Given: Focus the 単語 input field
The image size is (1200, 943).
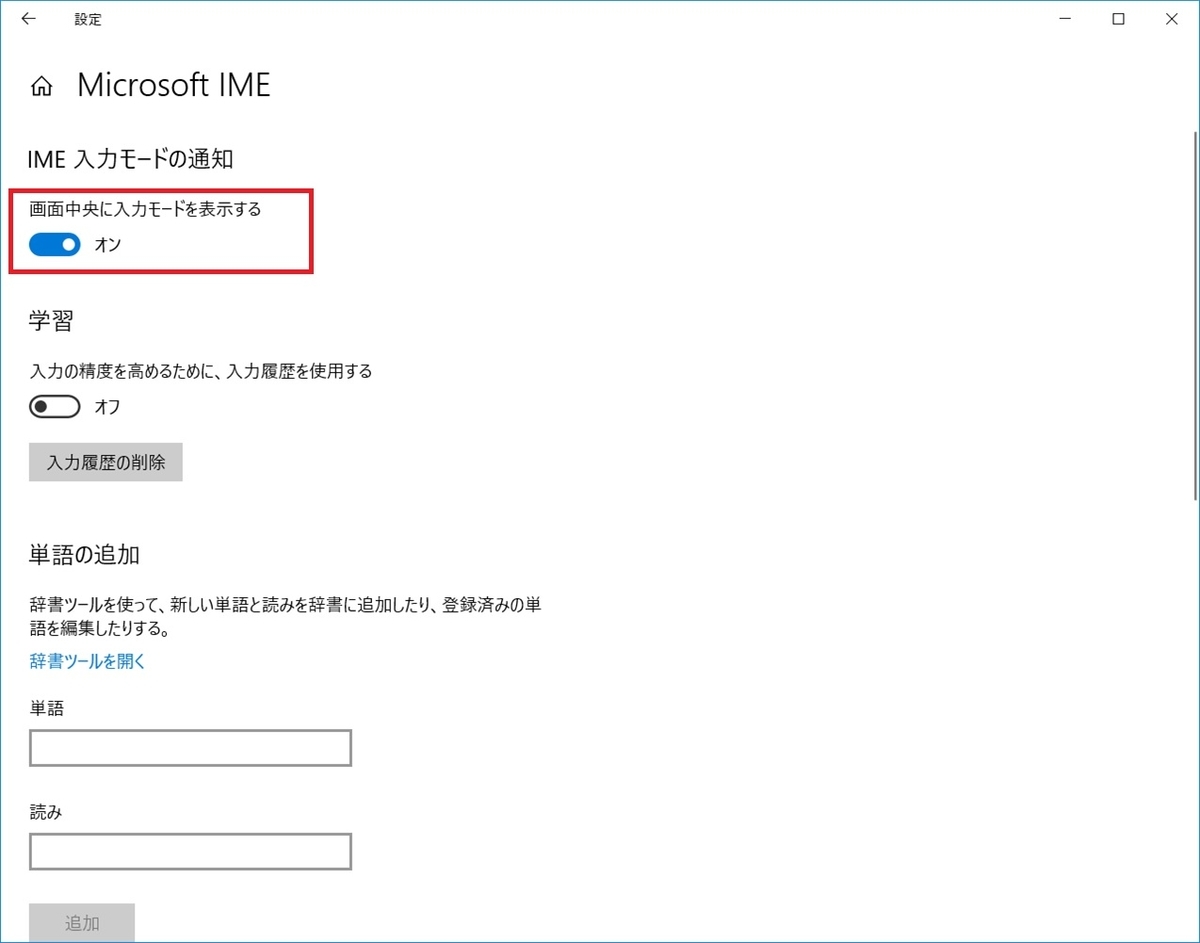Looking at the screenshot, I should (190, 748).
